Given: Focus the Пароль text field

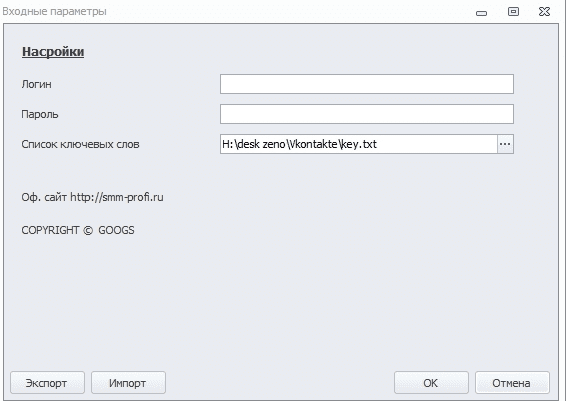Looking at the screenshot, I should (367, 114).
